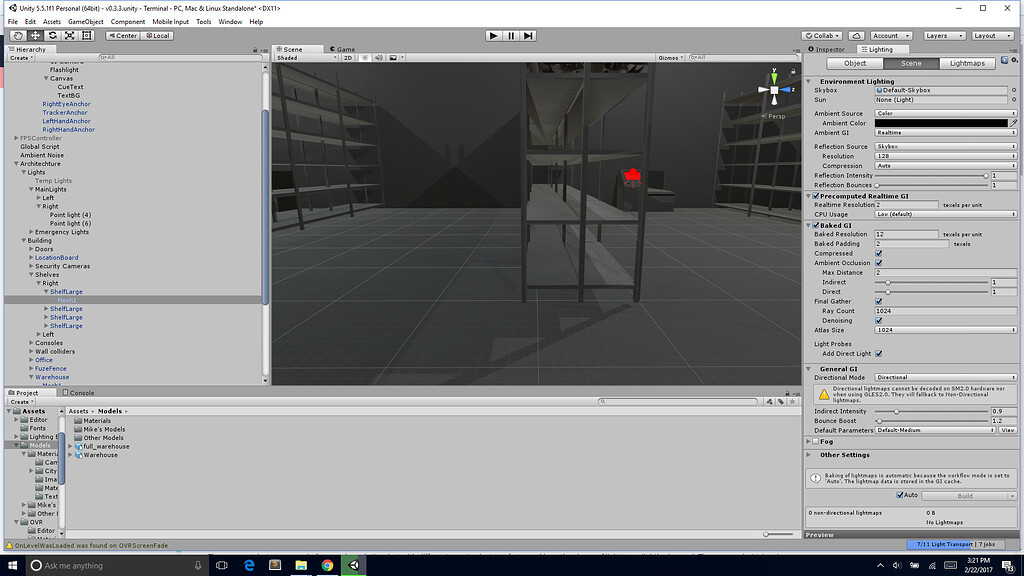Viewport: 1024px width, 576px height.
Task: Select the Rotate tool
Action: coord(52,35)
